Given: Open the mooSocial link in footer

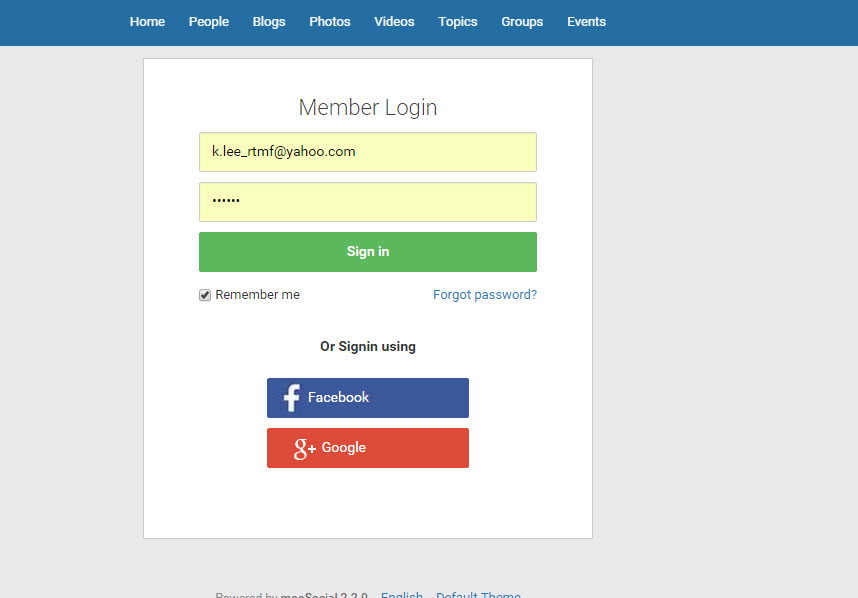Looking at the screenshot, I should (308, 595).
